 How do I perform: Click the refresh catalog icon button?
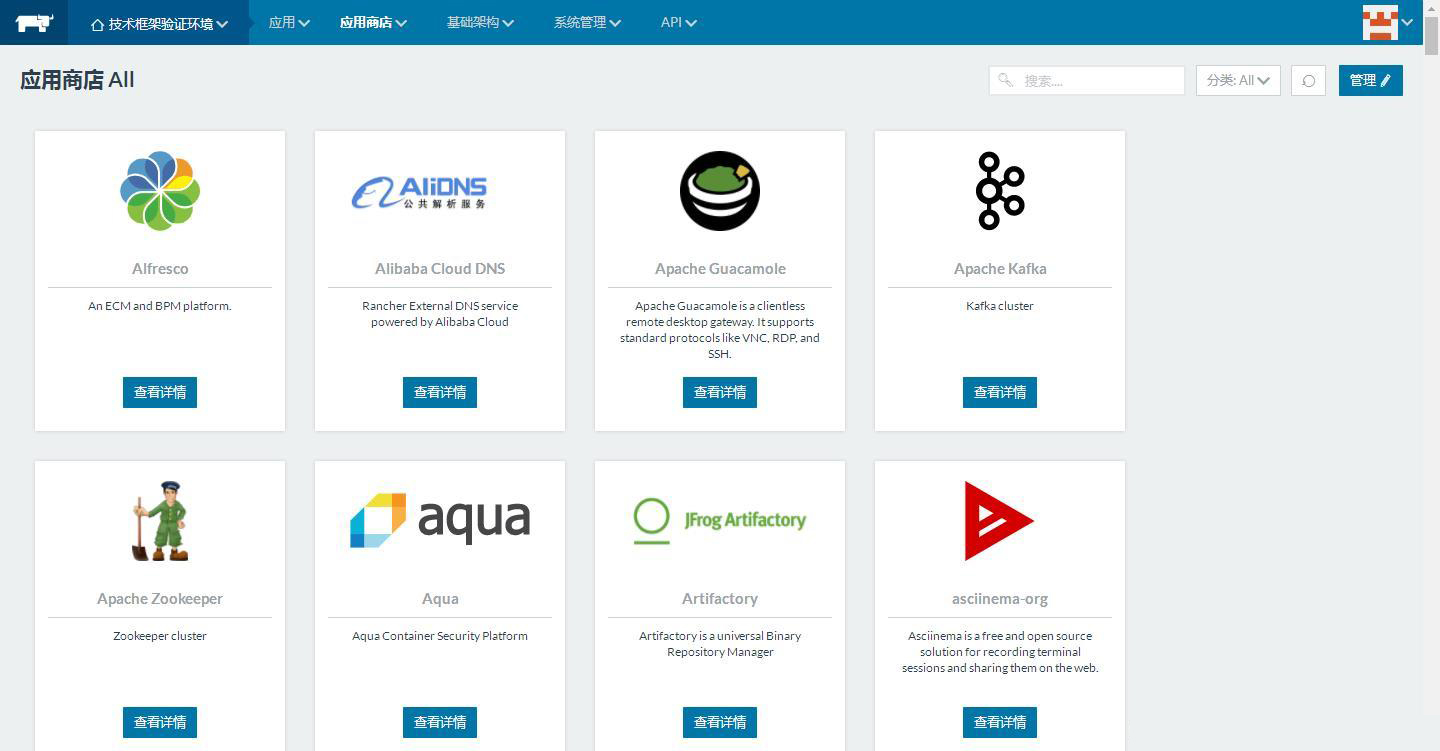click(x=1308, y=80)
